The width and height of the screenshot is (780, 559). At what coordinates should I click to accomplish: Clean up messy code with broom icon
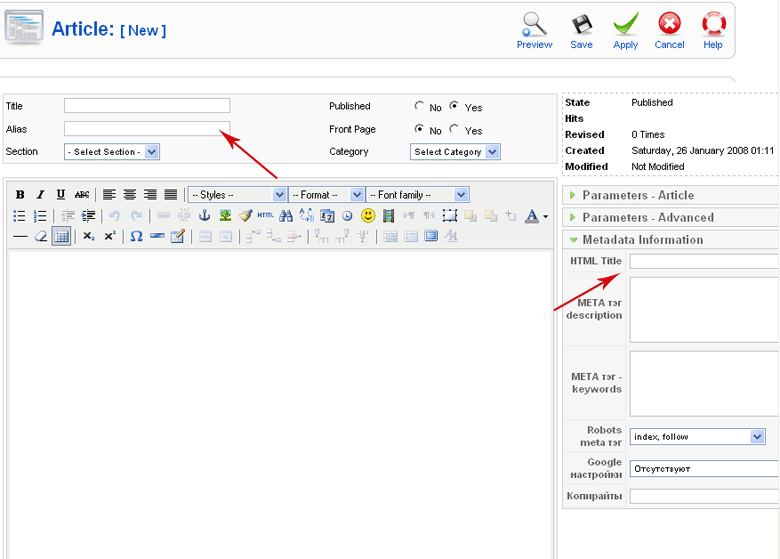pos(245,215)
